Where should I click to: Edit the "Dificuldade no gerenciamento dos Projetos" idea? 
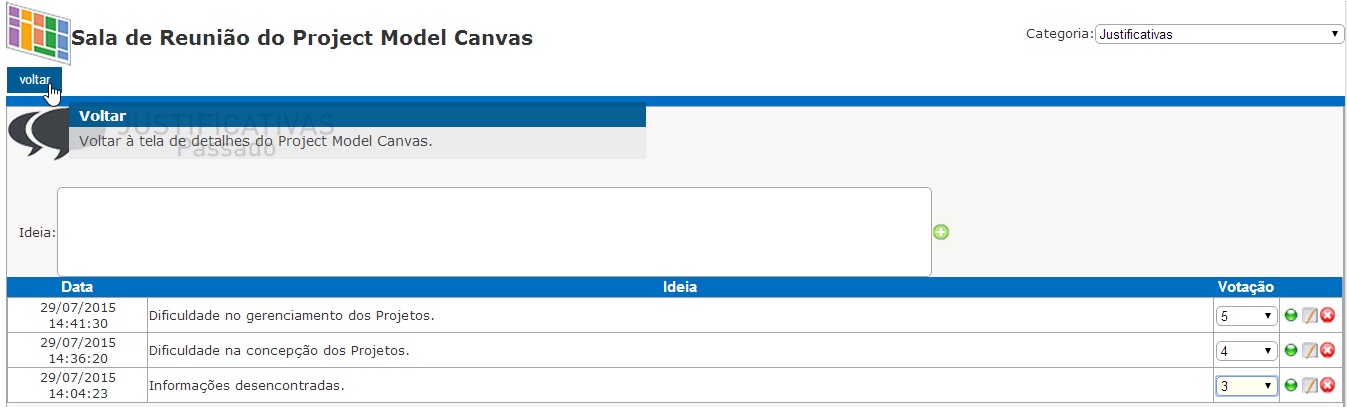click(x=1309, y=315)
